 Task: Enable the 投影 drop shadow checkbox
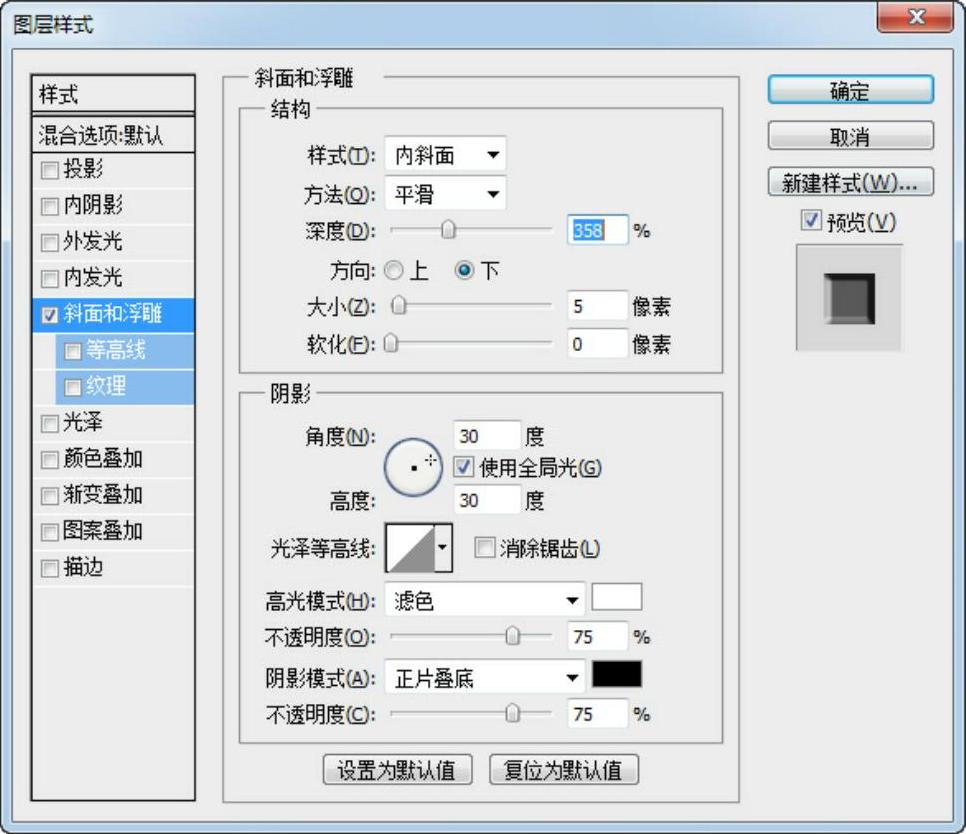(x=50, y=171)
